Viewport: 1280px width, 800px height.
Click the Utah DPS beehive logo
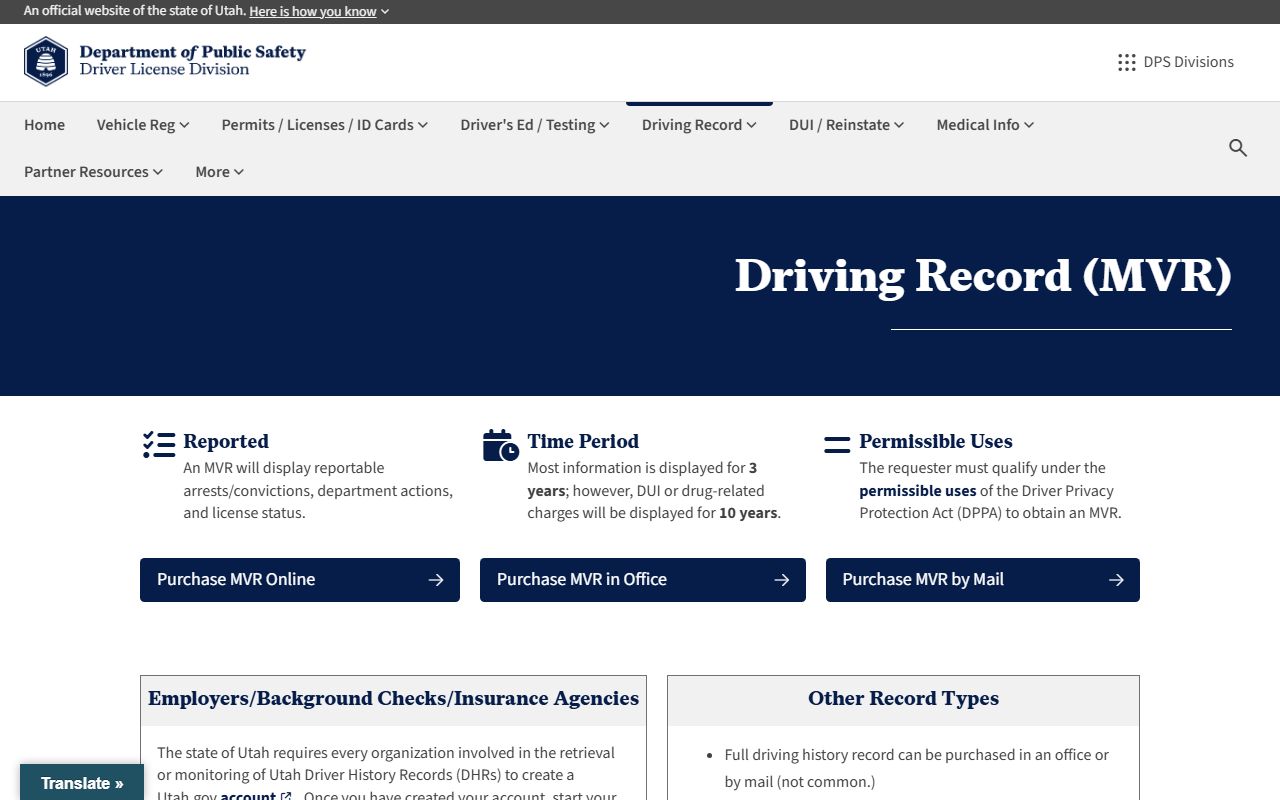46,62
